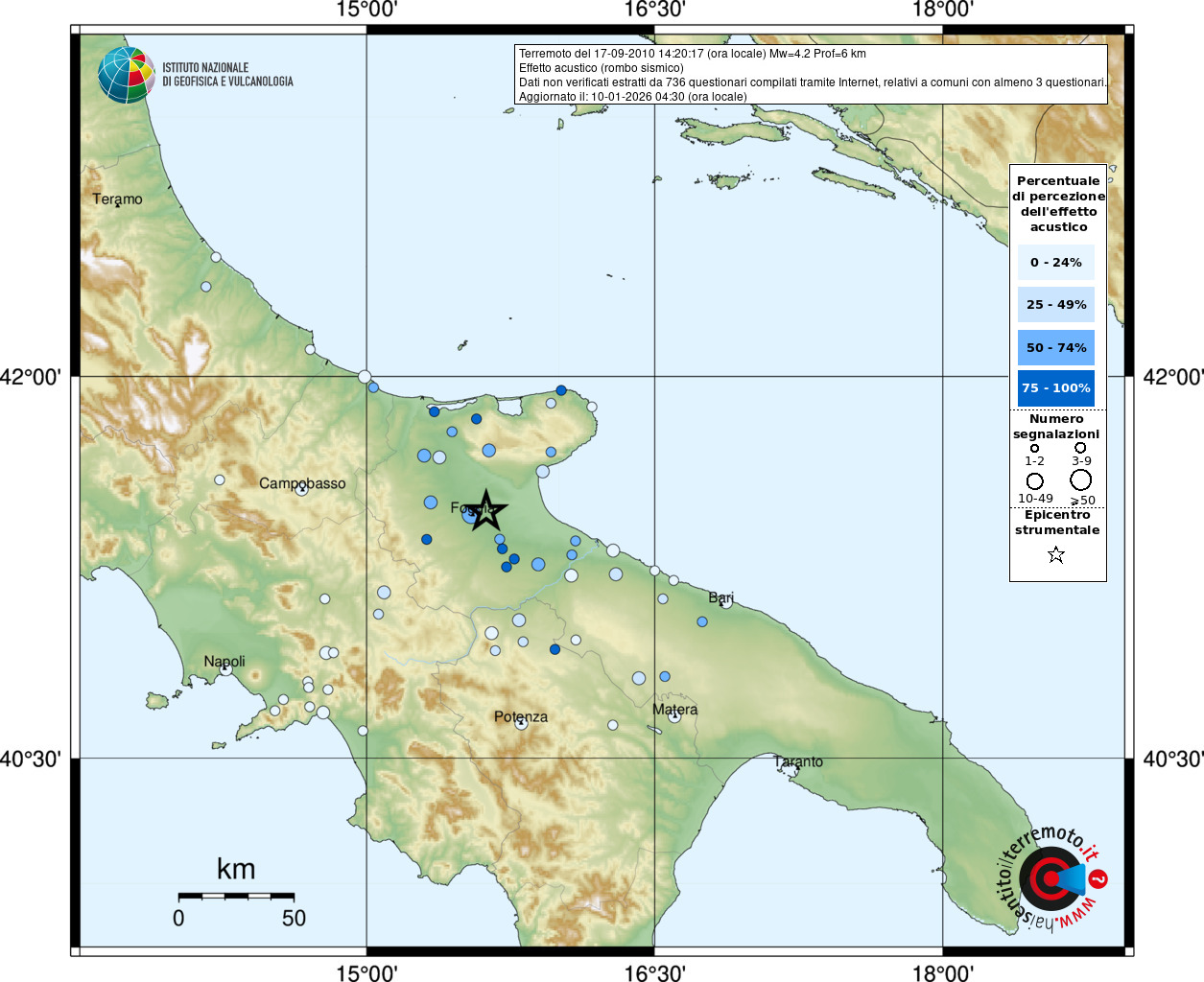
Task: Click the epicenter star near Foggia
Action: (486, 510)
